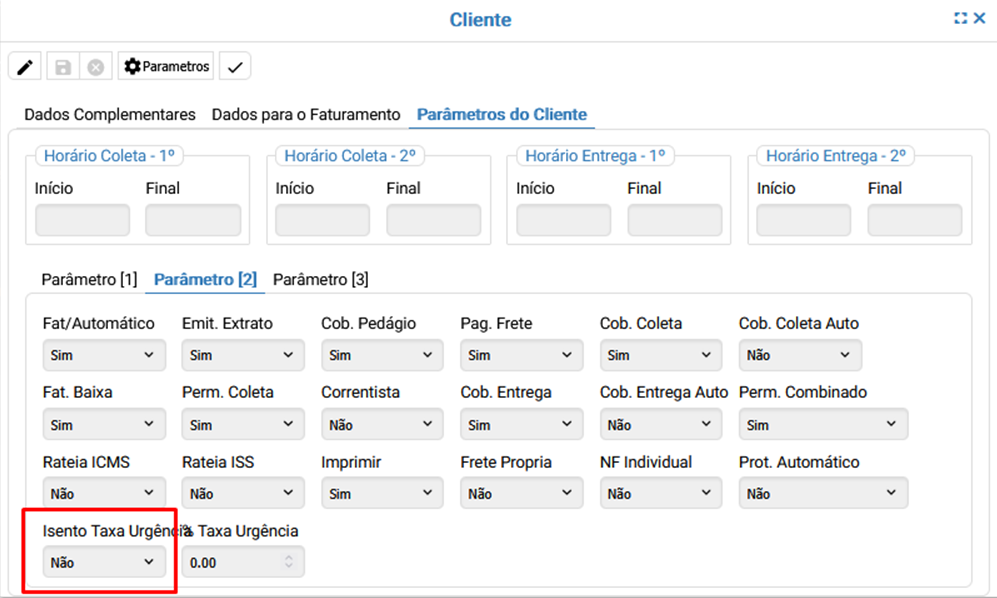The width and height of the screenshot is (997, 598).
Task: Click the checkmark confirm icon
Action: pyautogui.click(x=235, y=67)
